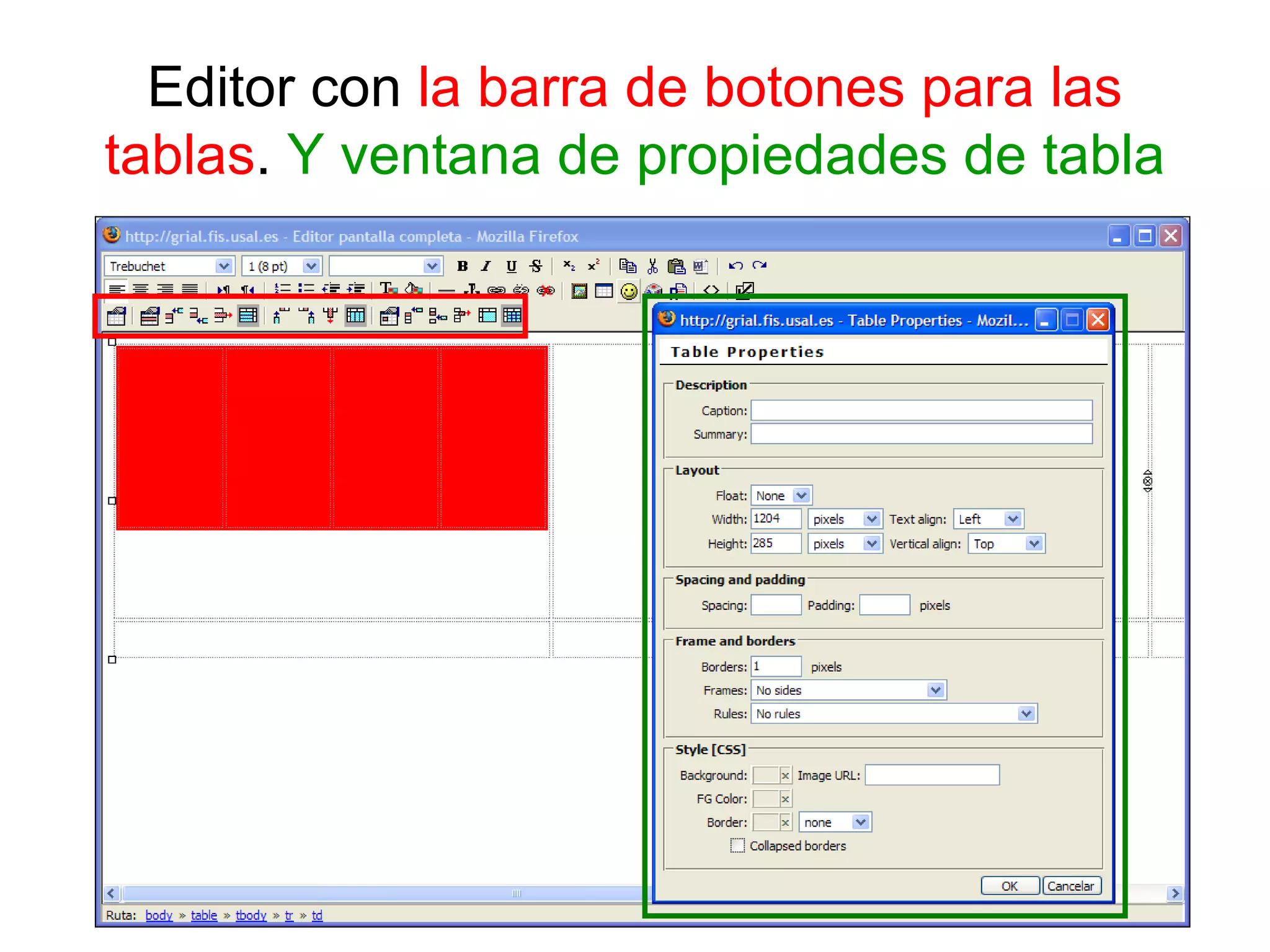Apply strikethrough formatting
This screenshot has width=1270, height=952.
pos(536,267)
